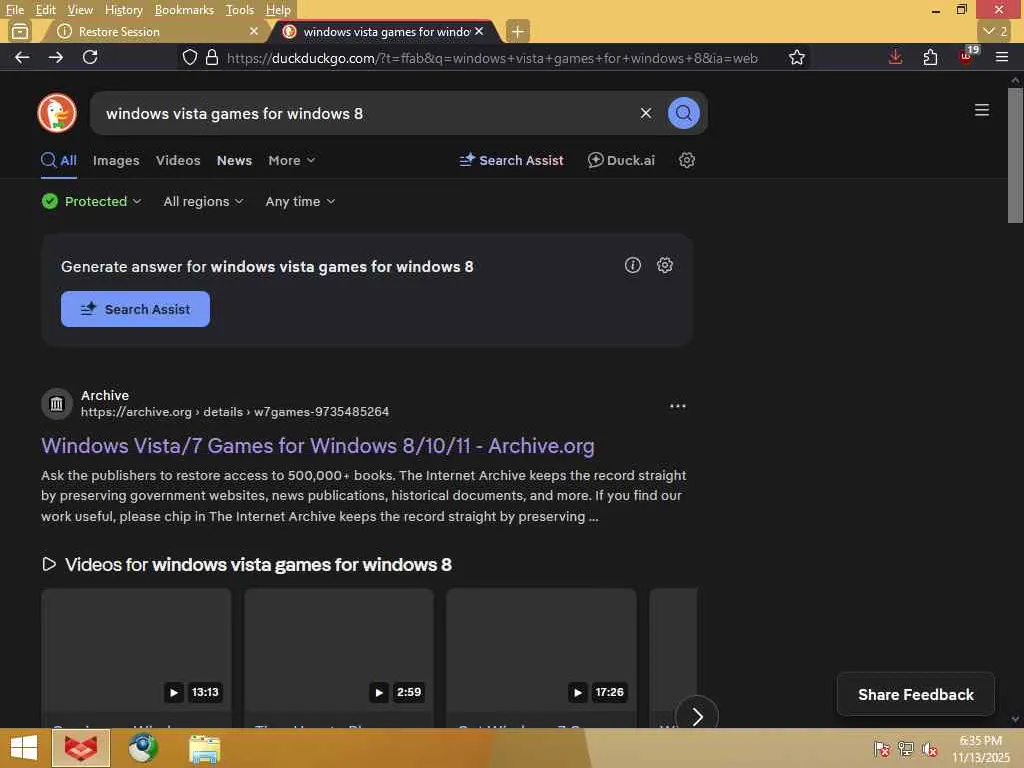Open the Firefox application menu

tap(1002, 57)
